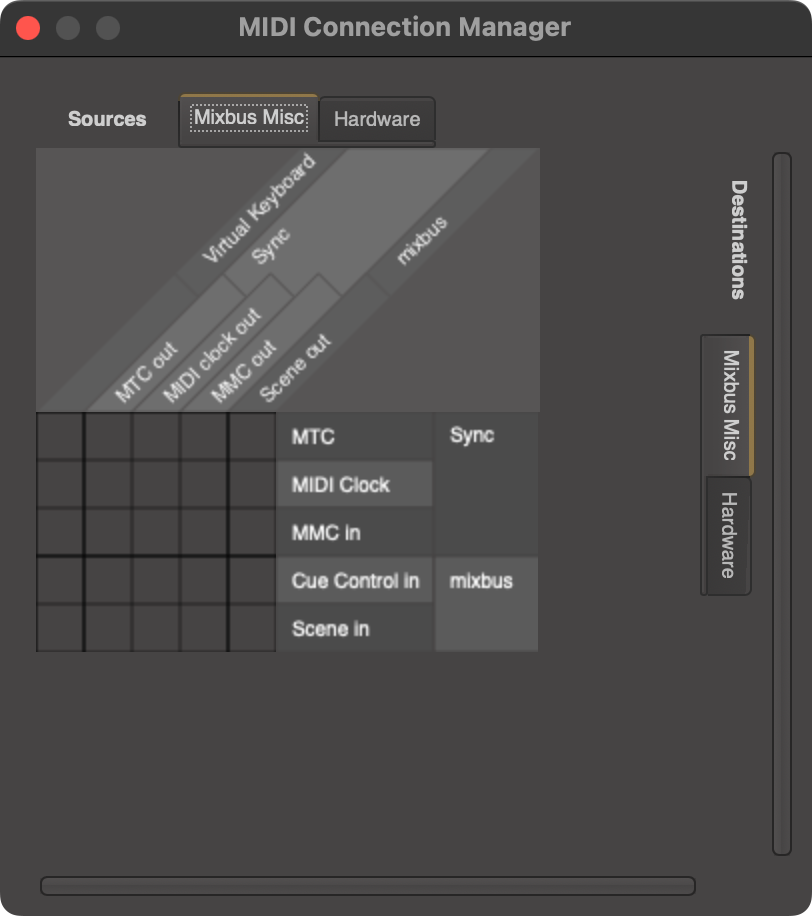Connect MTC out to MIDI Clock cell
The image size is (812, 916).
tap(108, 485)
